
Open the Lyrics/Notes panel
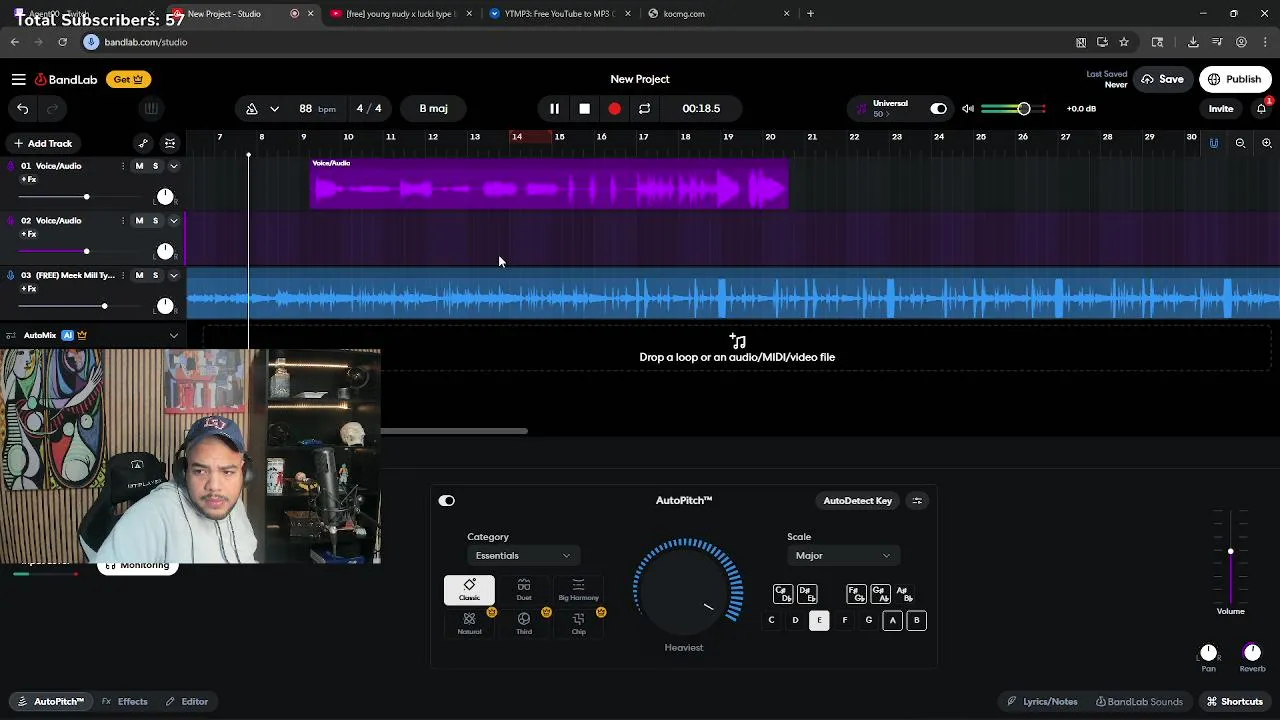tap(1042, 702)
